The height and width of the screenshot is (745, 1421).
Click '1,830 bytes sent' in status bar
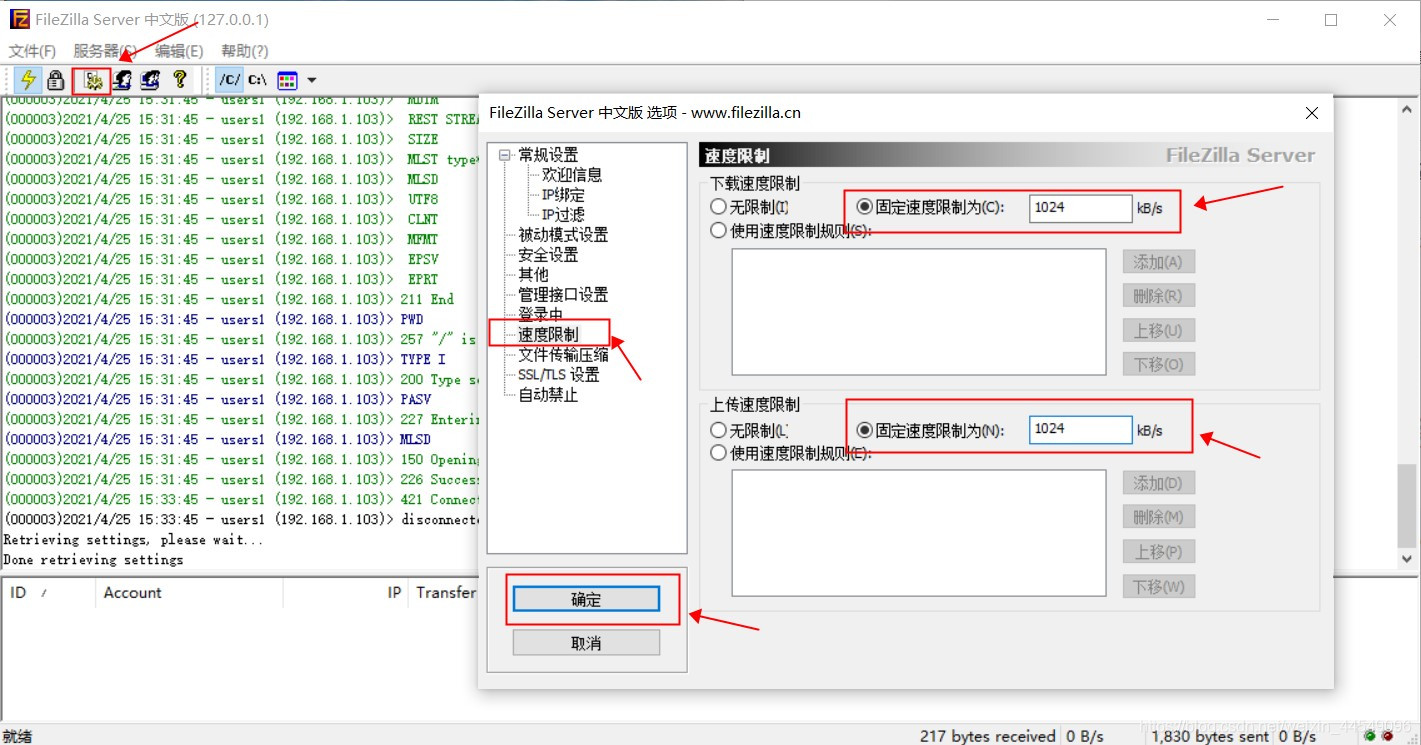tap(1210, 736)
